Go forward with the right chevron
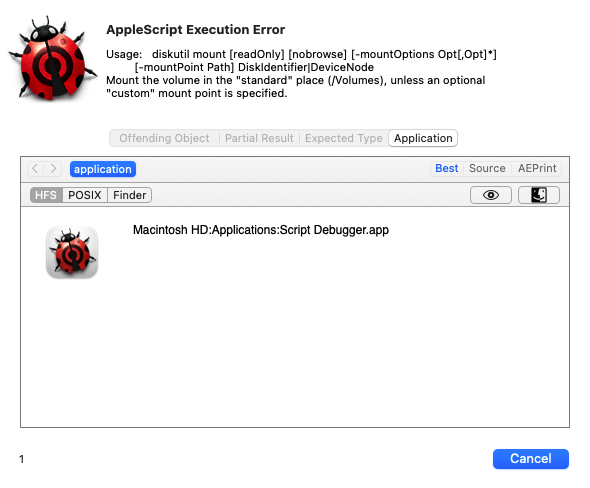The height and width of the screenshot is (488, 590). 53,169
